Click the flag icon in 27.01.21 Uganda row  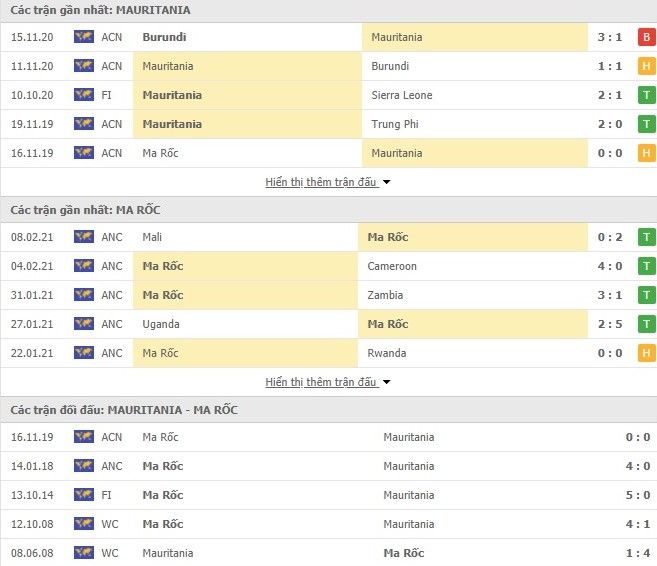[x=83, y=324]
